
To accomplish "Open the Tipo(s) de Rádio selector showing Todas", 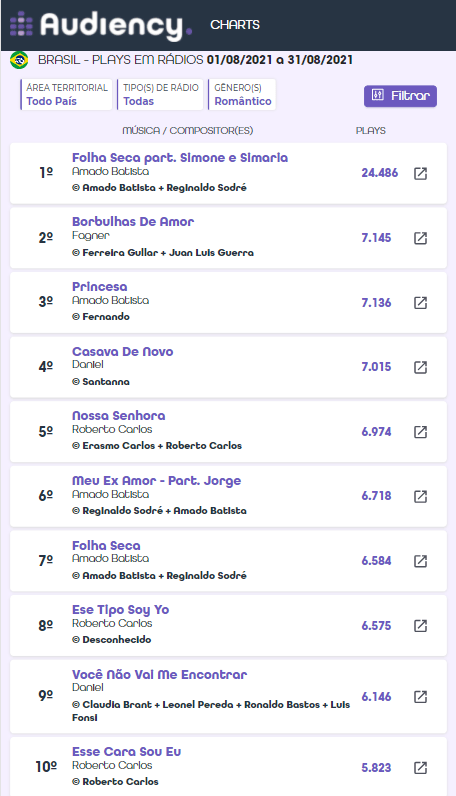I will [160, 94].
